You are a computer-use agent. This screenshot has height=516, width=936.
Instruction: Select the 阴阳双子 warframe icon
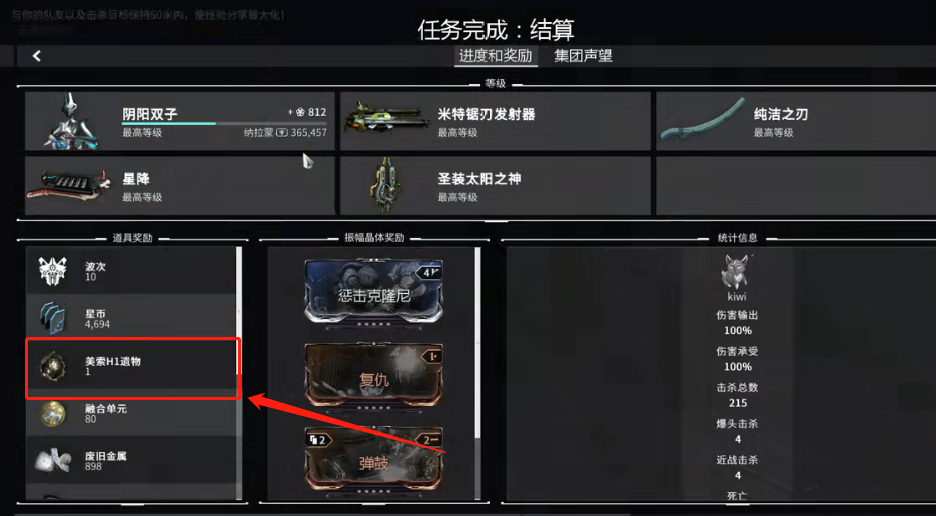pyautogui.click(x=72, y=121)
